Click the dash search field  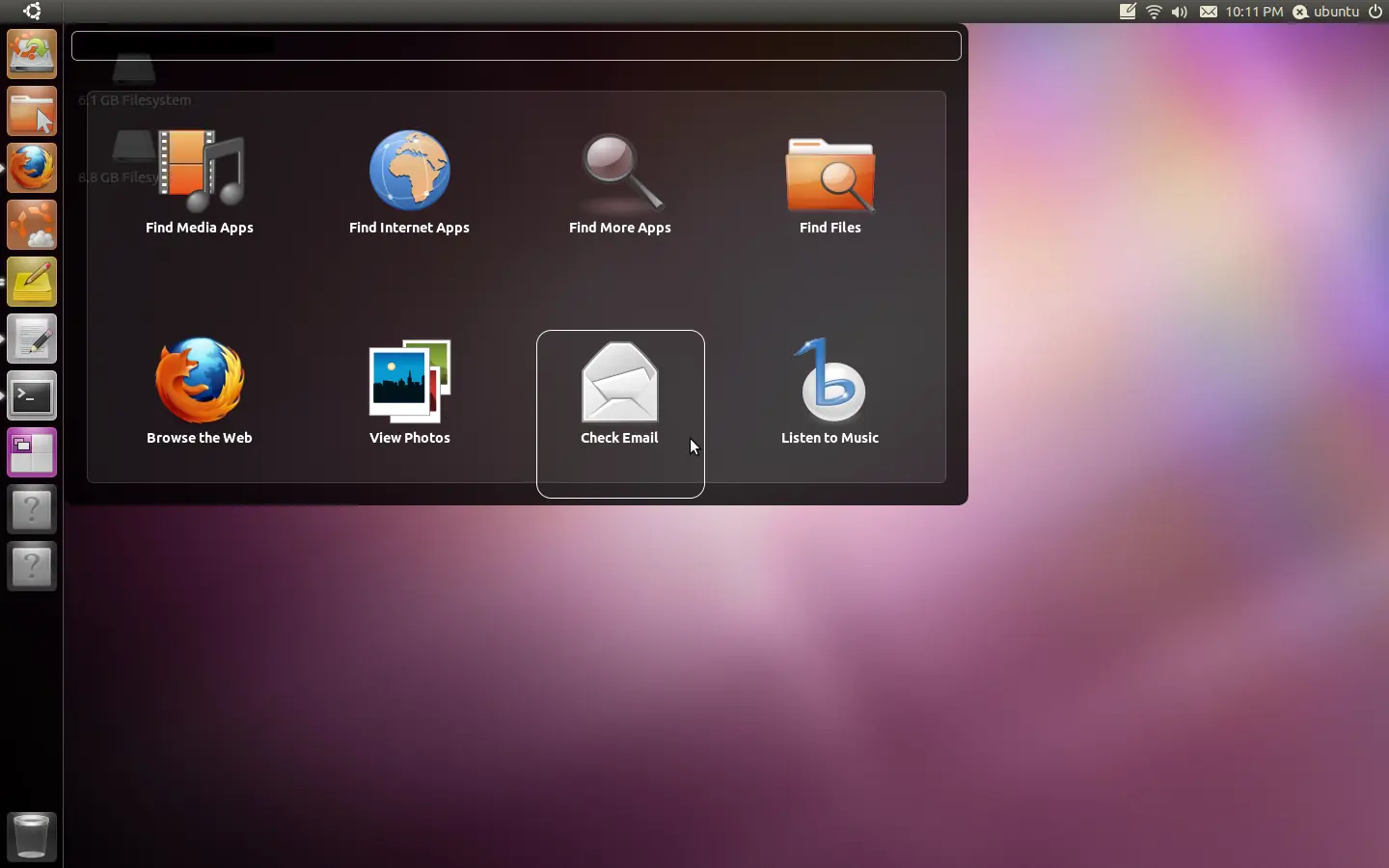(516, 45)
